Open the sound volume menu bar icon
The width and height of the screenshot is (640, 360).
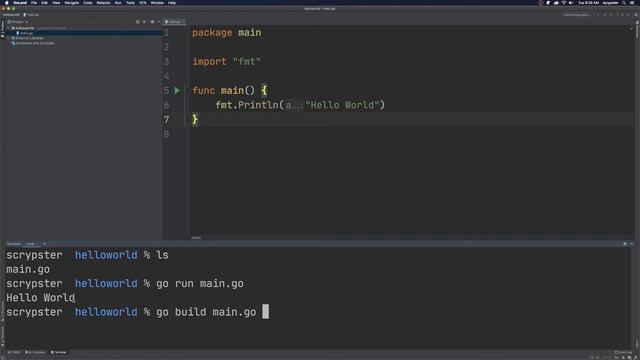571,2
